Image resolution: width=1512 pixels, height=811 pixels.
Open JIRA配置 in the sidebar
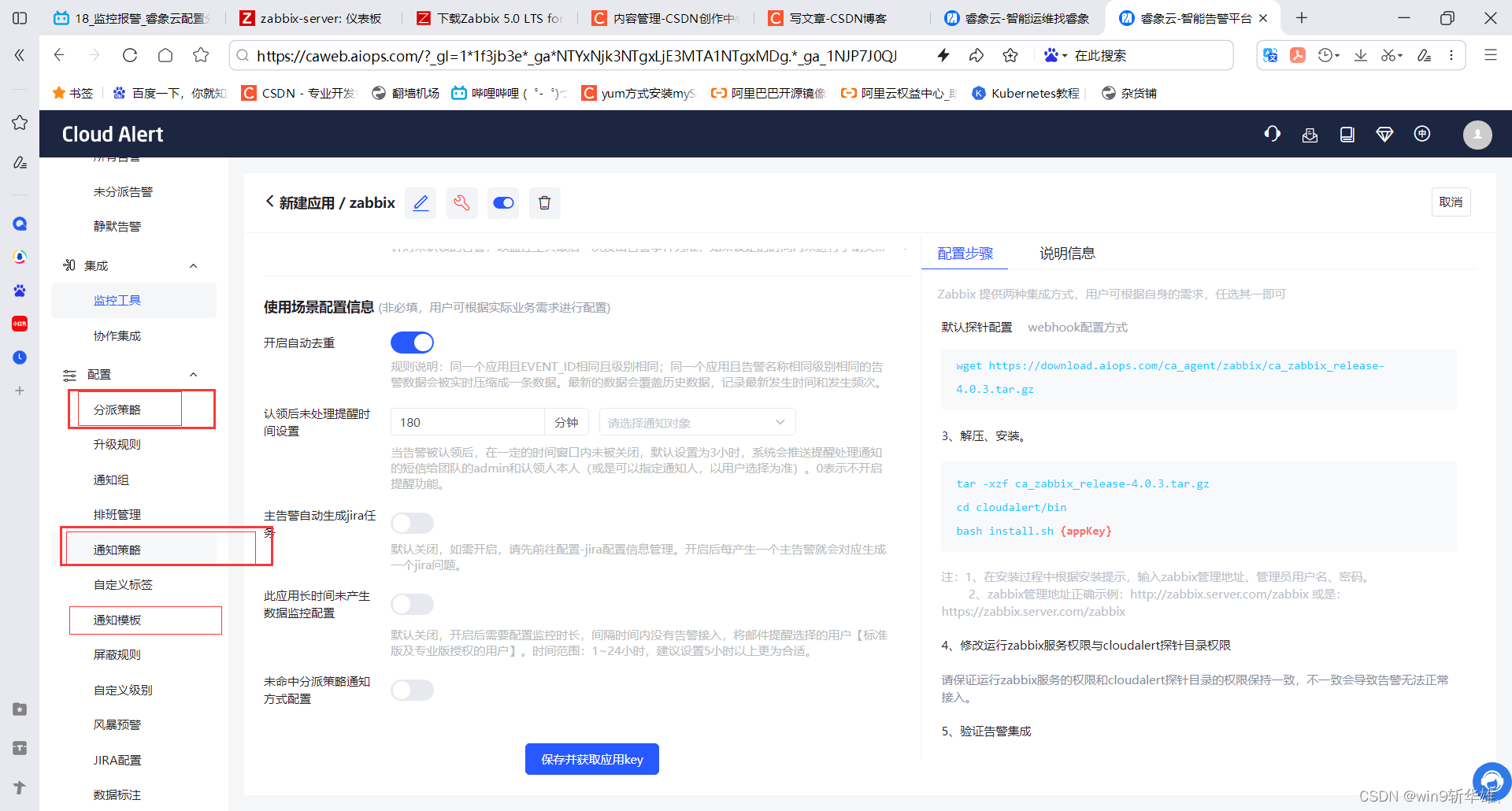click(117, 761)
